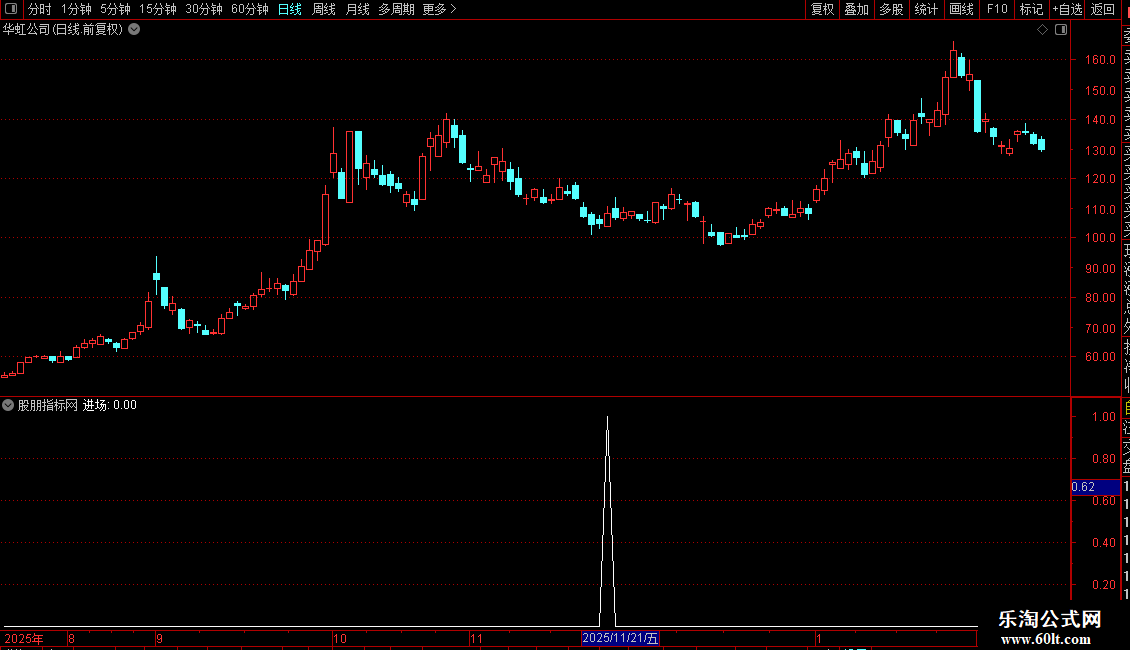This screenshot has height=650, width=1130.
Task: Click the 160.0 price axis label
Action: coord(1100,60)
